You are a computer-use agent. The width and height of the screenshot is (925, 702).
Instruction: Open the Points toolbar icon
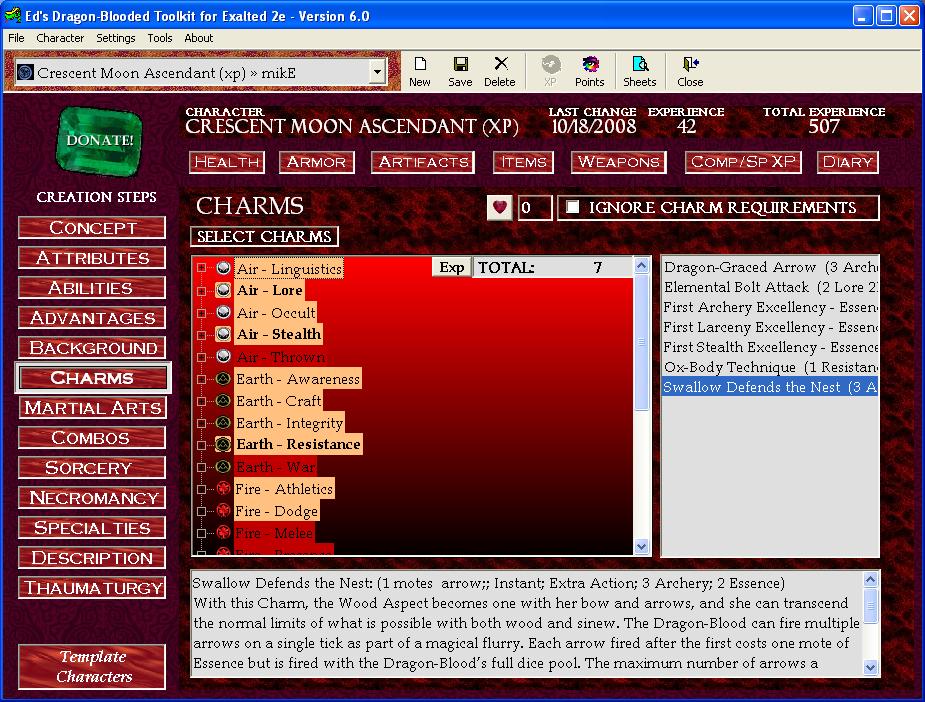click(x=589, y=71)
